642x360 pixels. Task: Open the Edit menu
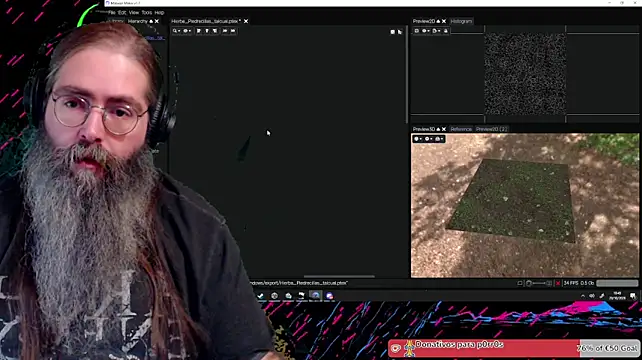coord(122,13)
